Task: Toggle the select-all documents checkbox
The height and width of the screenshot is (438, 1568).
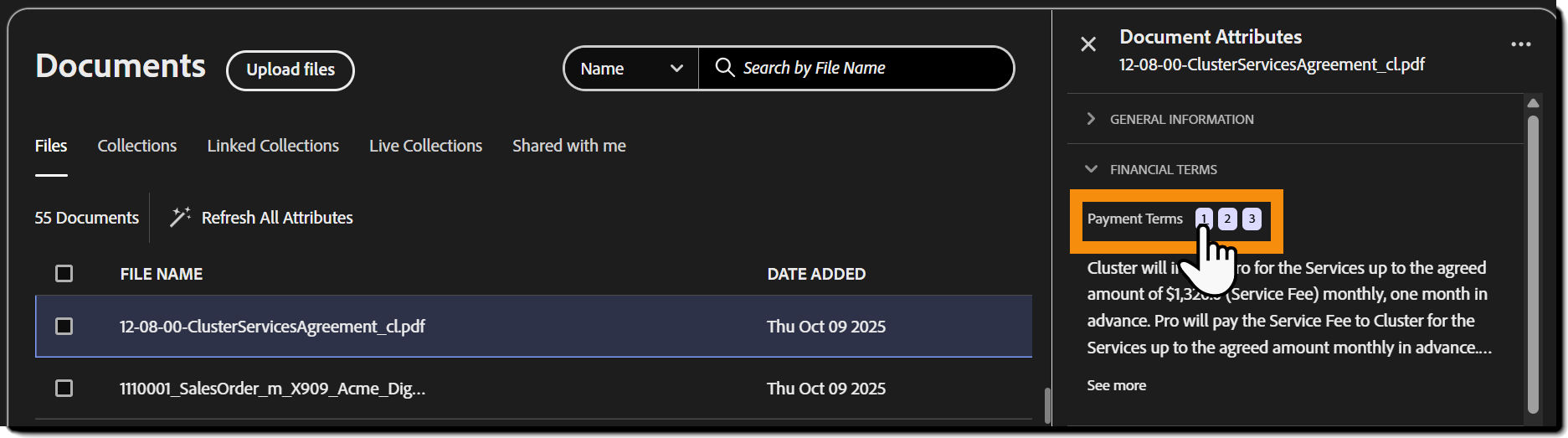Action: click(x=64, y=274)
